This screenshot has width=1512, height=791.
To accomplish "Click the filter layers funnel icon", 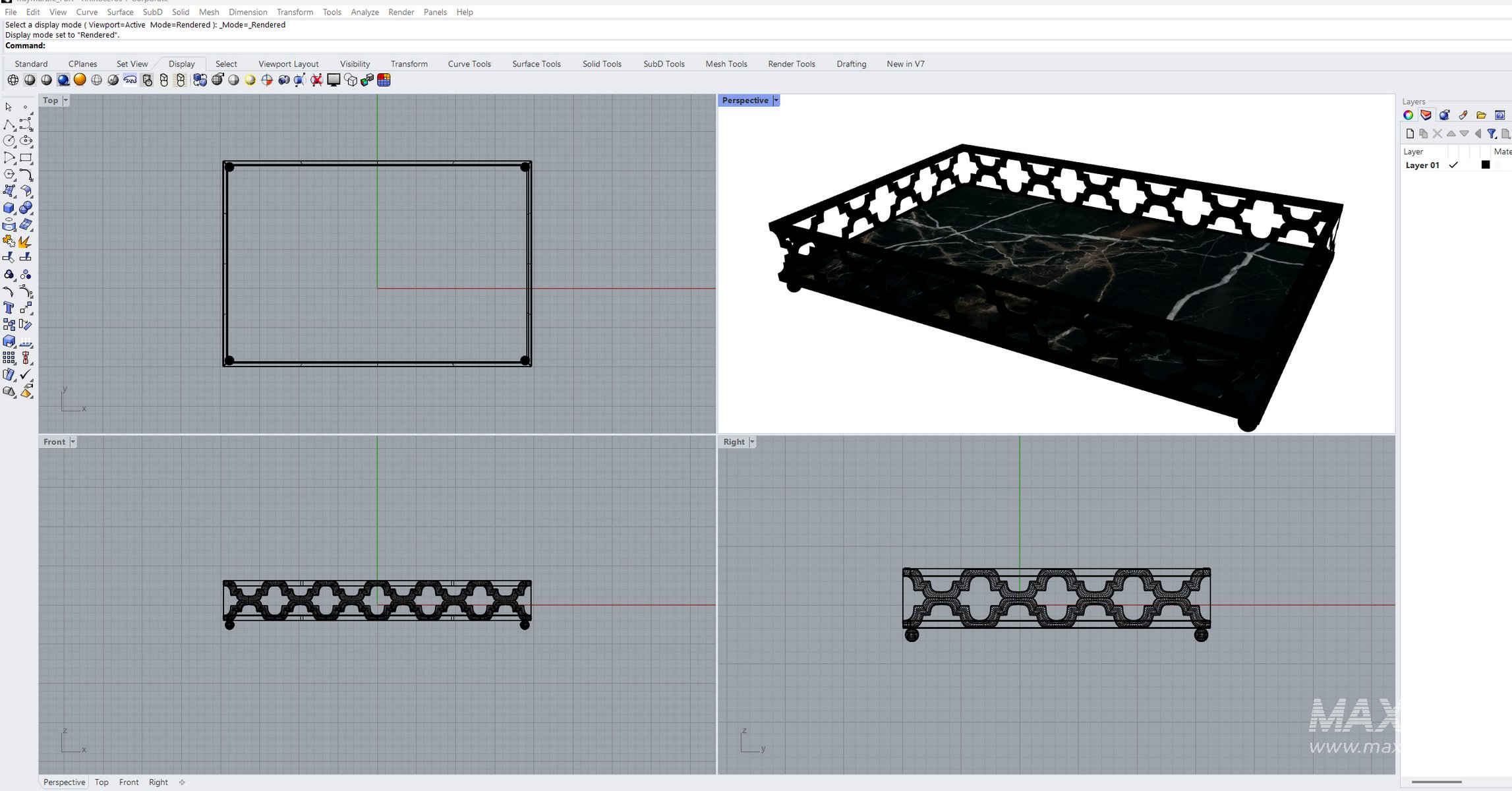I will click(1492, 134).
